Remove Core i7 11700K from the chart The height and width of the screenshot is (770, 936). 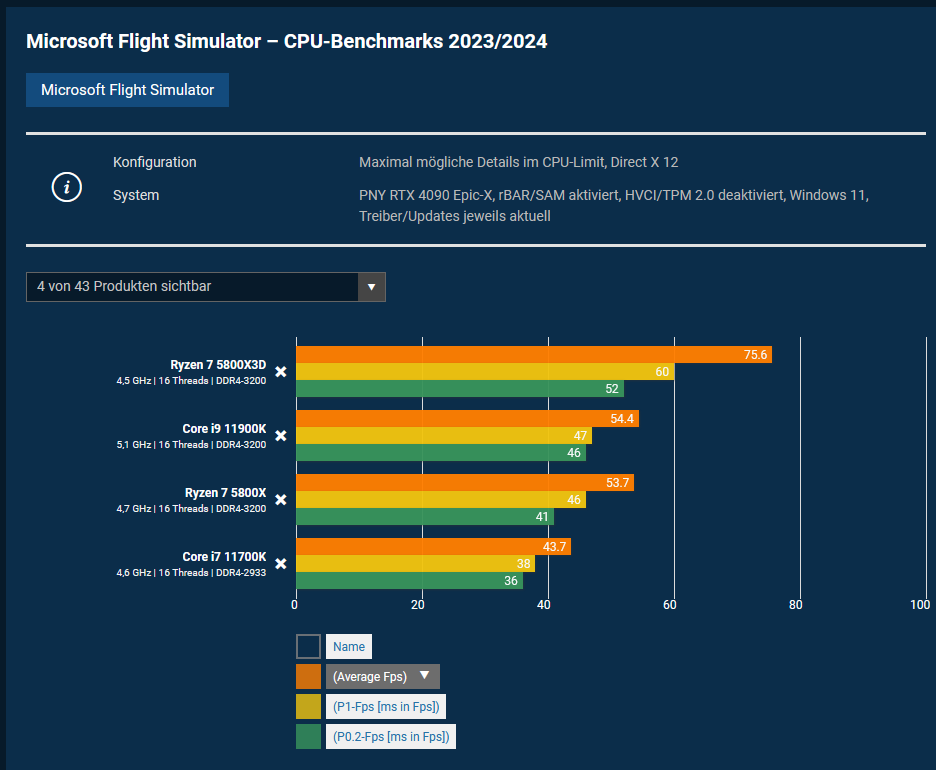click(281, 563)
